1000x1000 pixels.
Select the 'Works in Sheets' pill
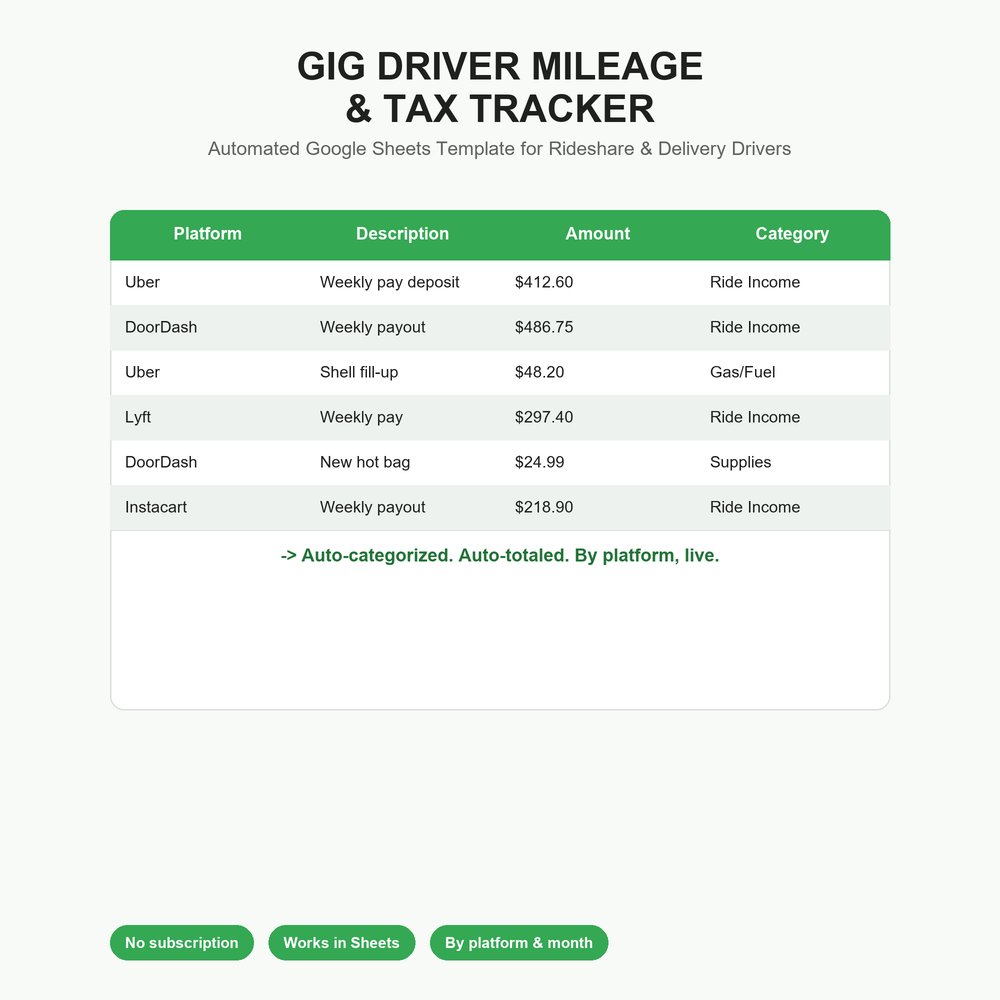coord(341,943)
